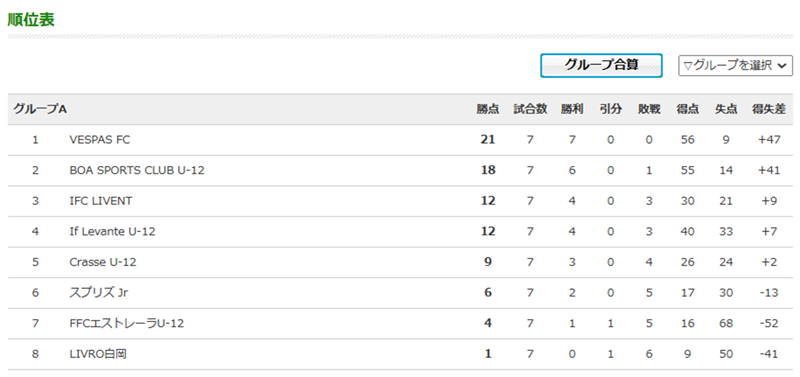Open the グループを選択 dropdown
This screenshot has width=800, height=377.
(735, 66)
